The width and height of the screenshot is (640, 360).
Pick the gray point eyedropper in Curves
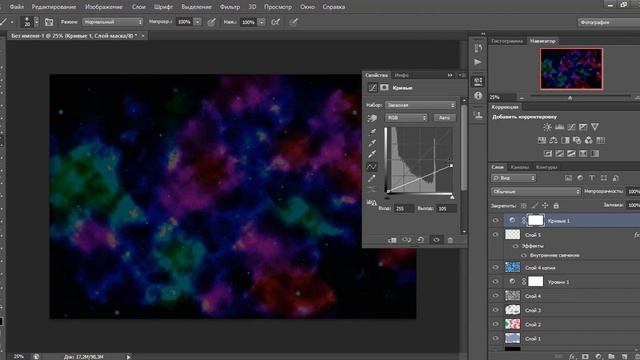point(372,143)
